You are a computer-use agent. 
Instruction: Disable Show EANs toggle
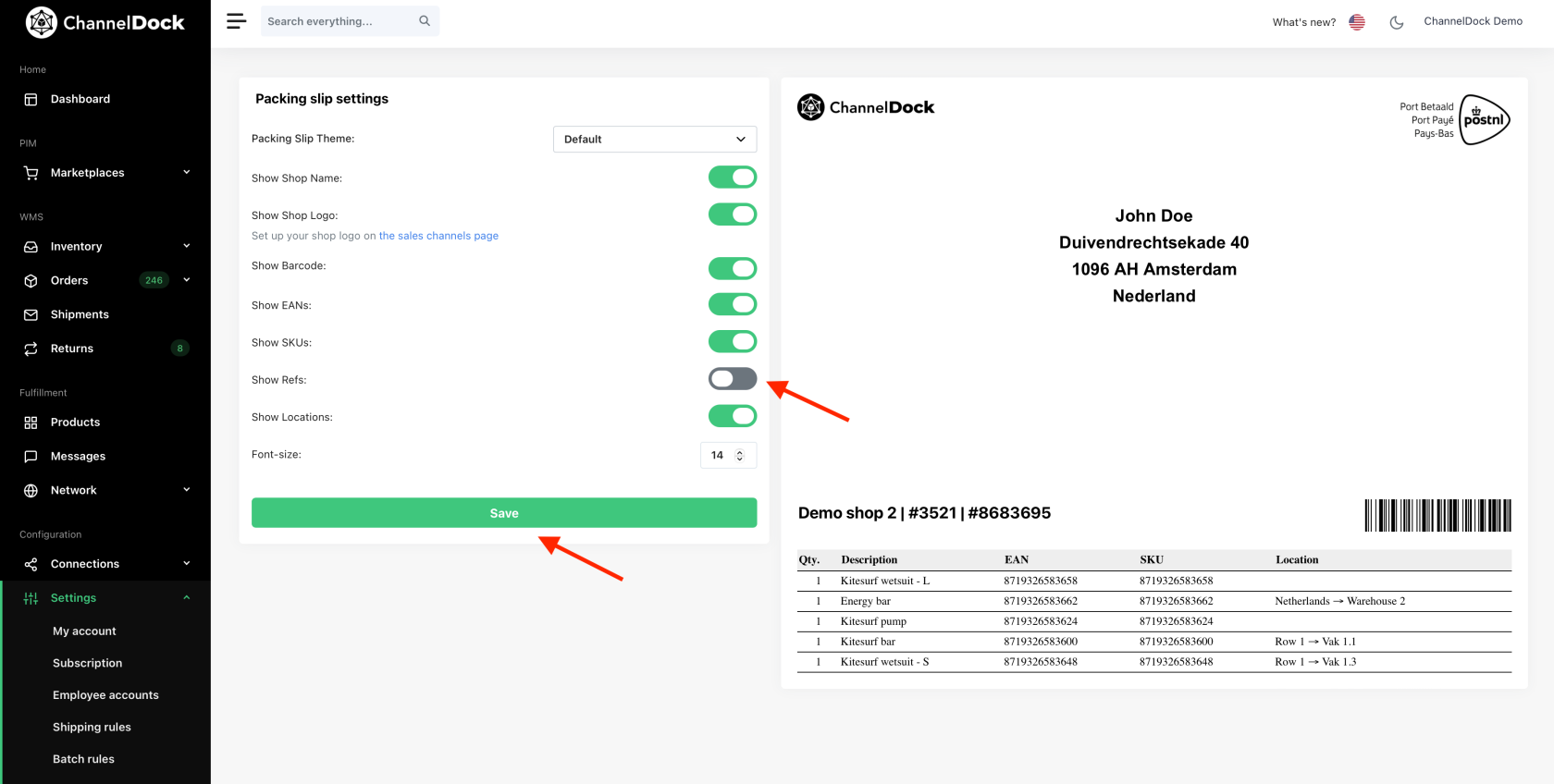pyautogui.click(x=733, y=304)
